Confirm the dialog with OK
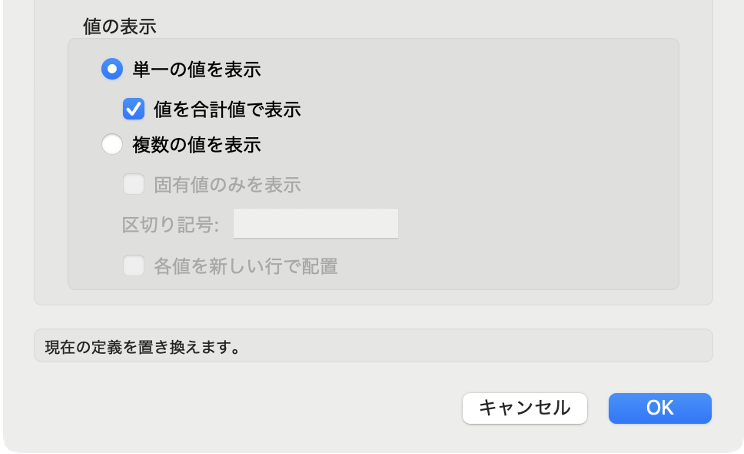The height and width of the screenshot is (454, 744). pyautogui.click(x=659, y=407)
